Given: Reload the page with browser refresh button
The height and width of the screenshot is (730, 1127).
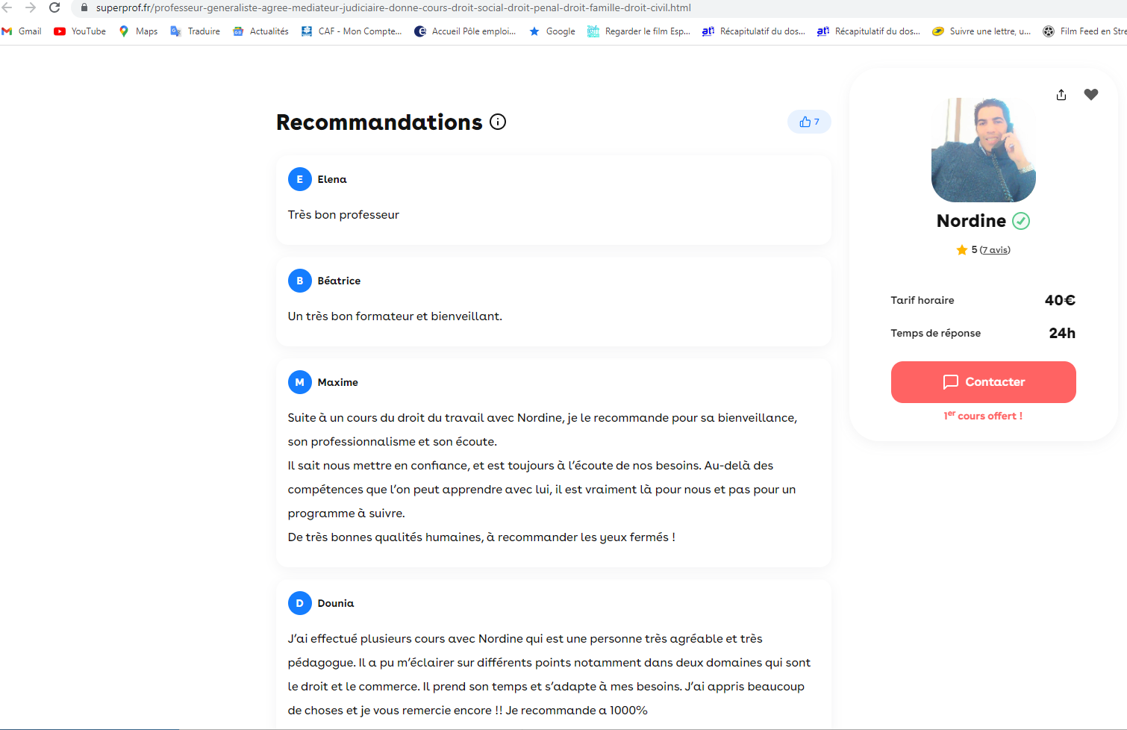Looking at the screenshot, I should click(x=55, y=8).
